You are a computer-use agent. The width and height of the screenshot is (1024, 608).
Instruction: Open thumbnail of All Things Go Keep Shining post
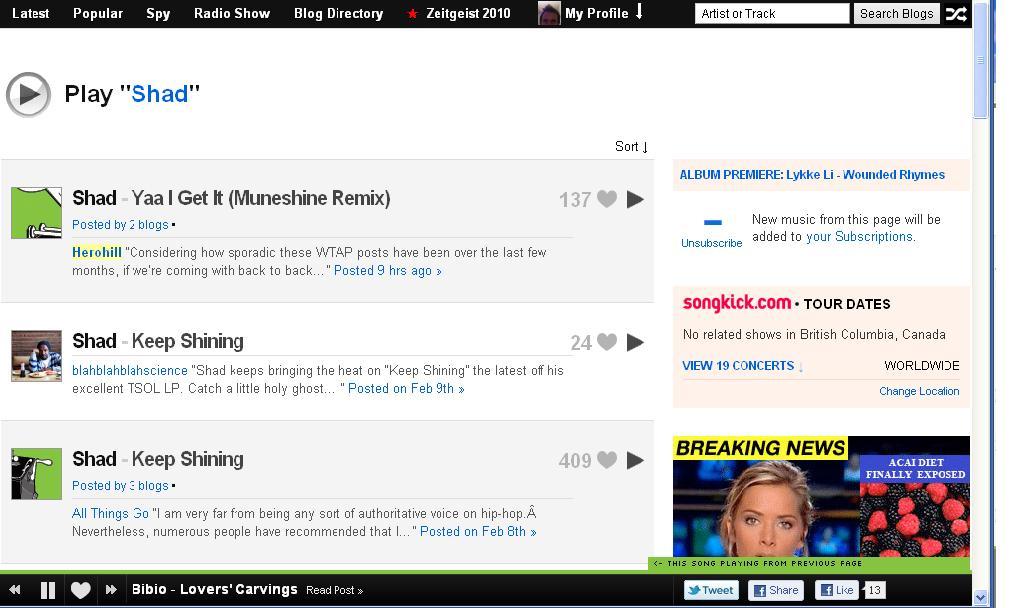pos(37,474)
